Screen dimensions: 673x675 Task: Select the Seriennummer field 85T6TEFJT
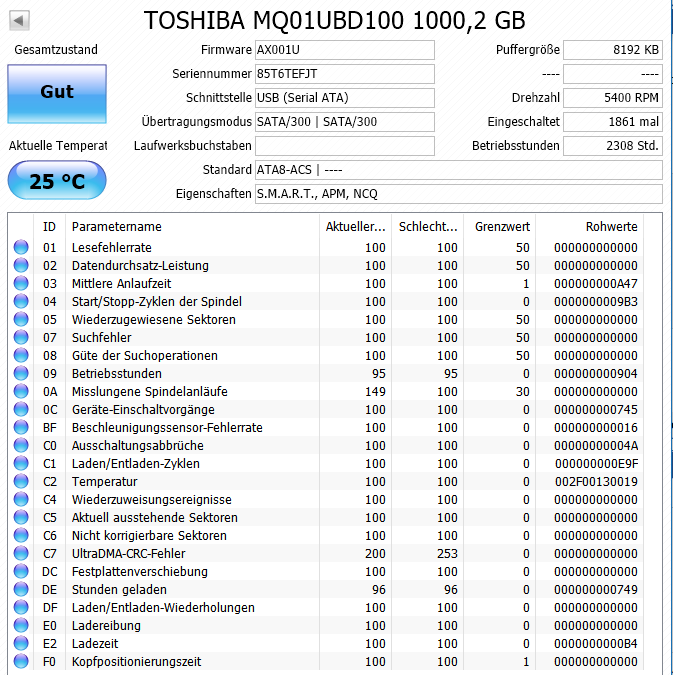(x=344, y=74)
